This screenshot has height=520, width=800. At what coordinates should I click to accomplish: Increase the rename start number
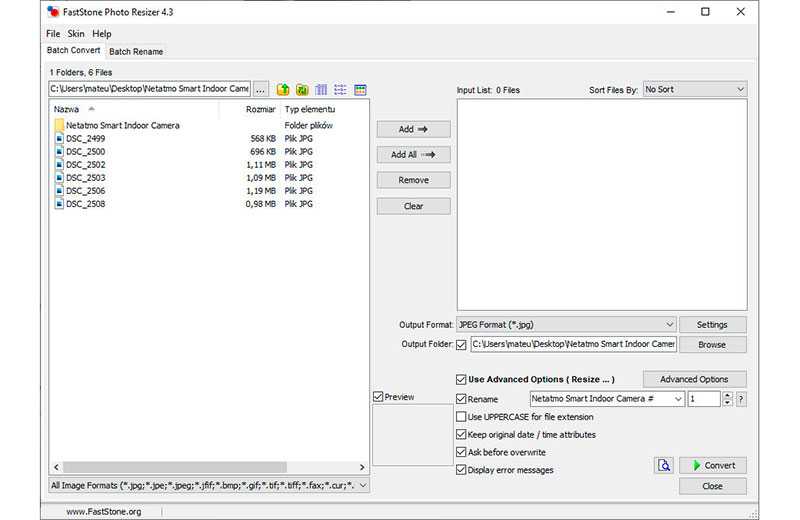[728, 395]
